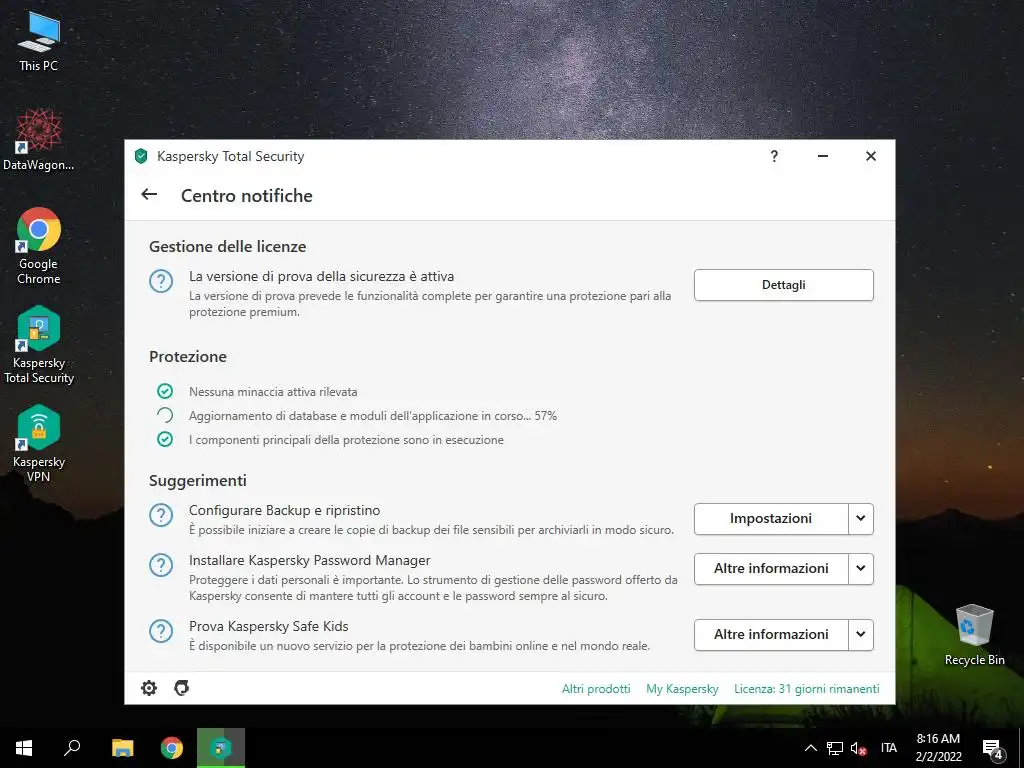The height and width of the screenshot is (768, 1024).
Task: Select Kaspersky VPN desktop shortcut
Action: click(39, 444)
